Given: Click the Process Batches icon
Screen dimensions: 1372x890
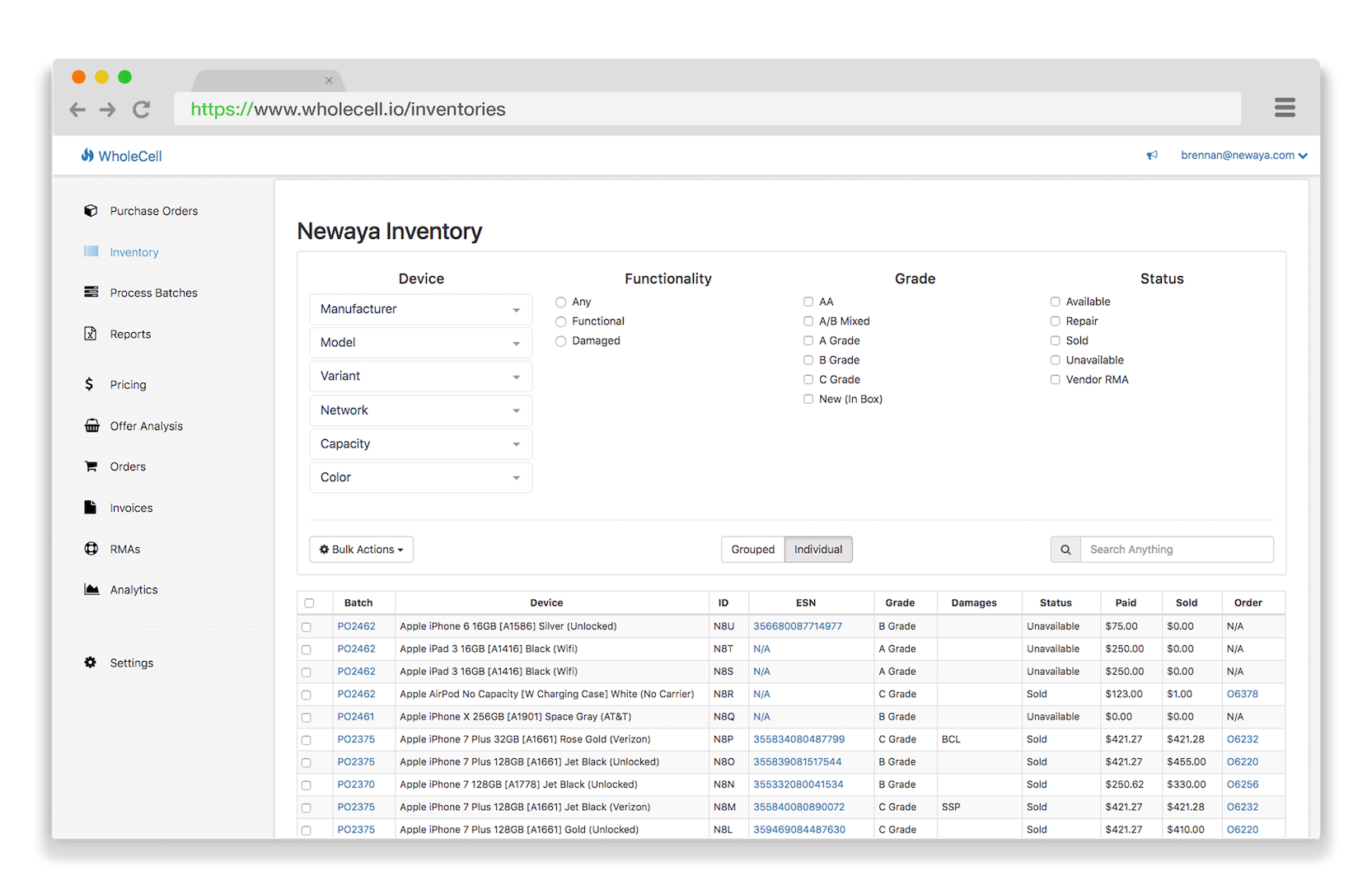Looking at the screenshot, I should tap(91, 292).
